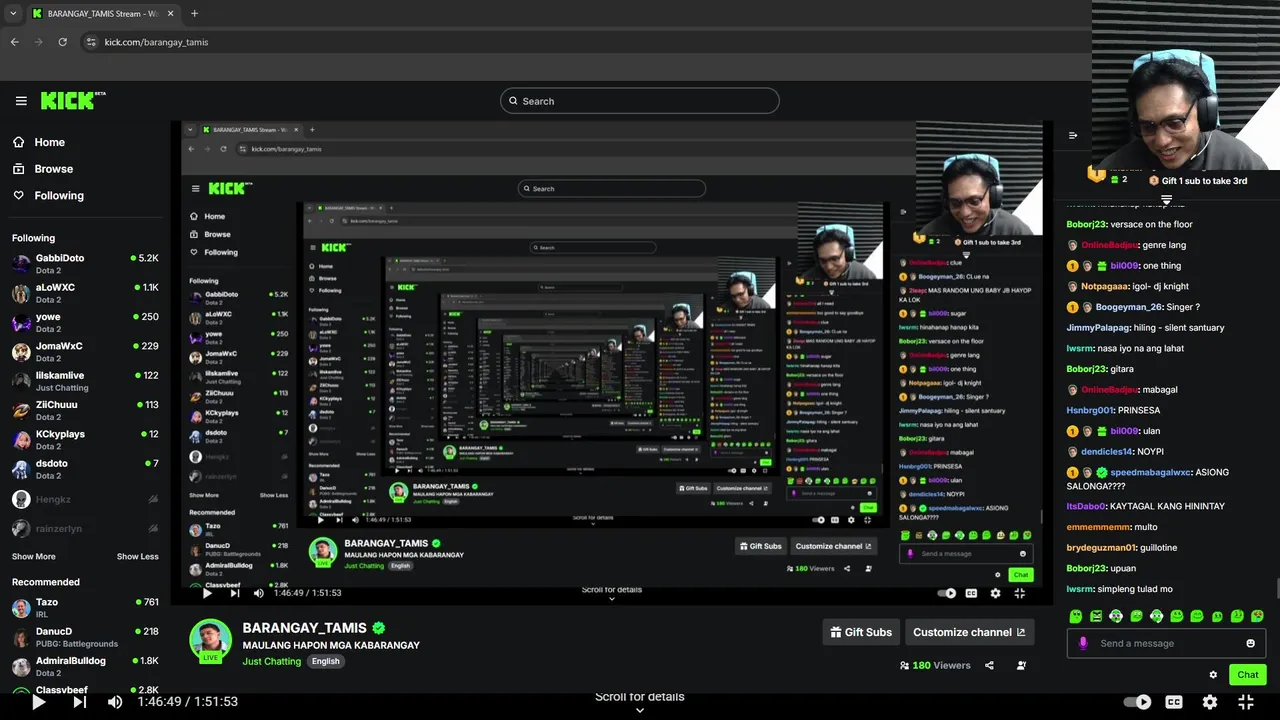1280x720 pixels.
Task: Open yowe channel in Following list
Action: pyautogui.click(x=85, y=322)
